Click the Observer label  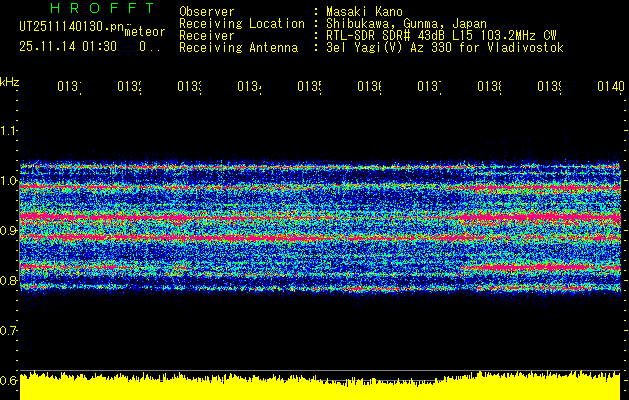click(207, 11)
